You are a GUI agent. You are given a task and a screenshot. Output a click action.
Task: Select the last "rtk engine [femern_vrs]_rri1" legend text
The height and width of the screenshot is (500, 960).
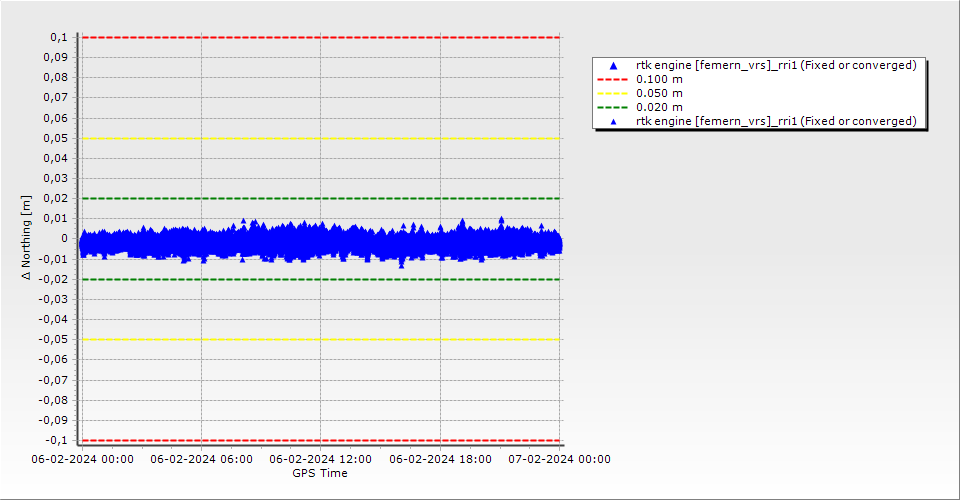[x=776, y=121]
